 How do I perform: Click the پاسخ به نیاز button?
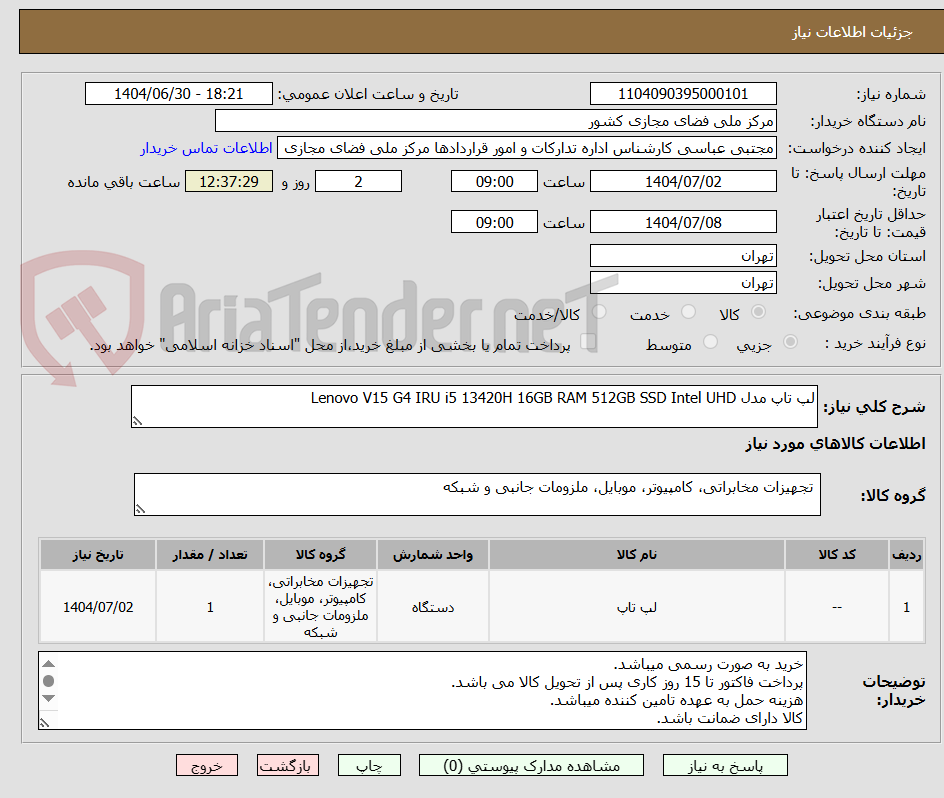pyautogui.click(x=724, y=765)
